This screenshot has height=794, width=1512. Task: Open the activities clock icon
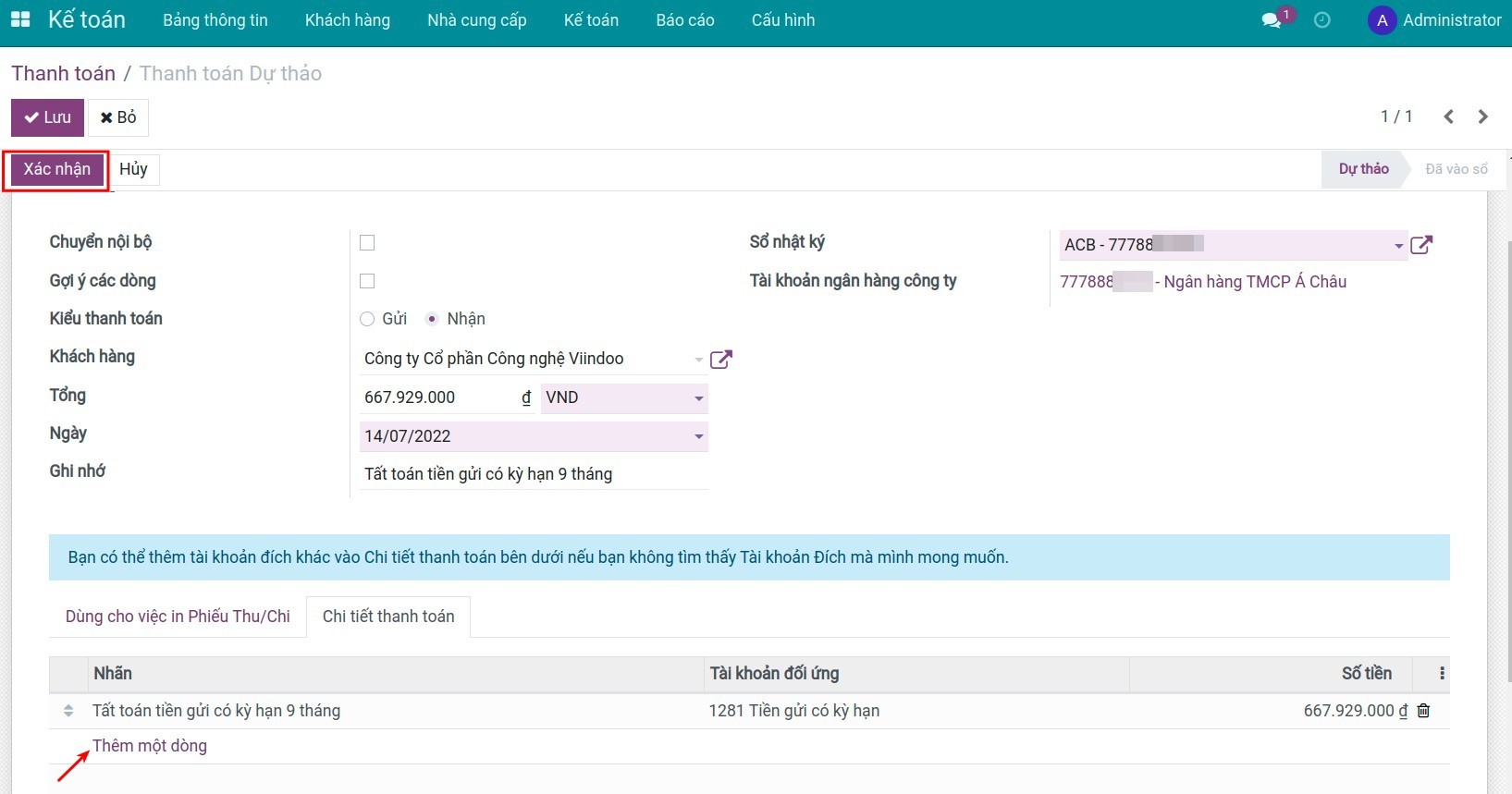pos(1322,20)
